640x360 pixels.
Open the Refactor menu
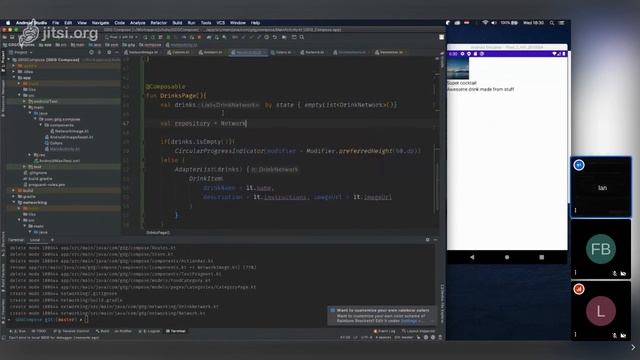pyautogui.click(x=159, y=23)
